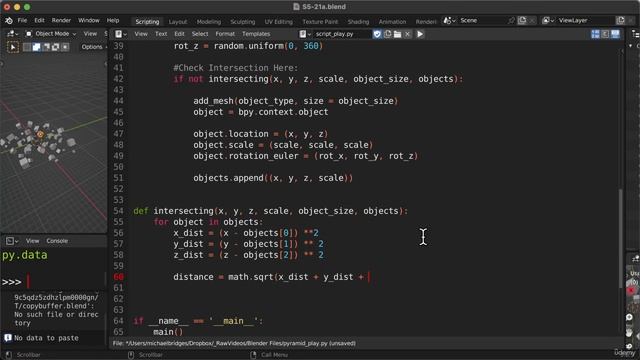Image resolution: width=640 pixels, height=360 pixels.
Task: Create new text file via copy icon
Action: pos(387,34)
